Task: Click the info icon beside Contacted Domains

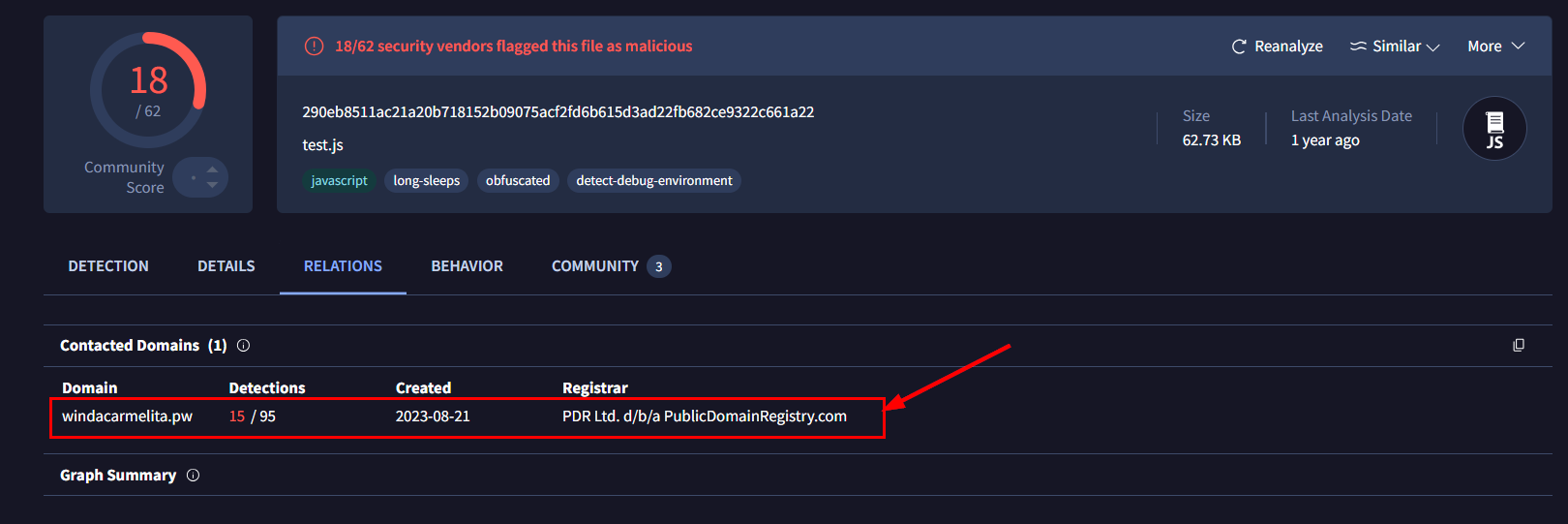Action: [244, 346]
